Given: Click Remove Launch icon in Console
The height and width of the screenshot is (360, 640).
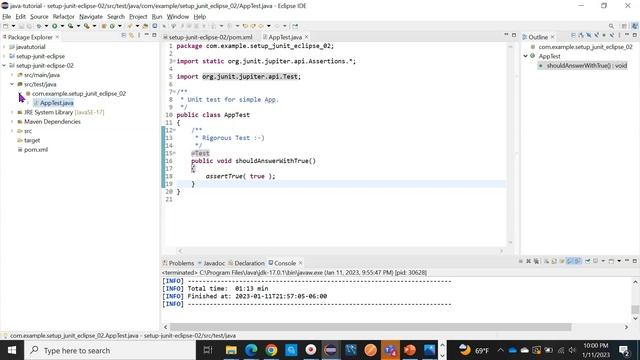Looking at the screenshot, I should (x=529, y=261).
